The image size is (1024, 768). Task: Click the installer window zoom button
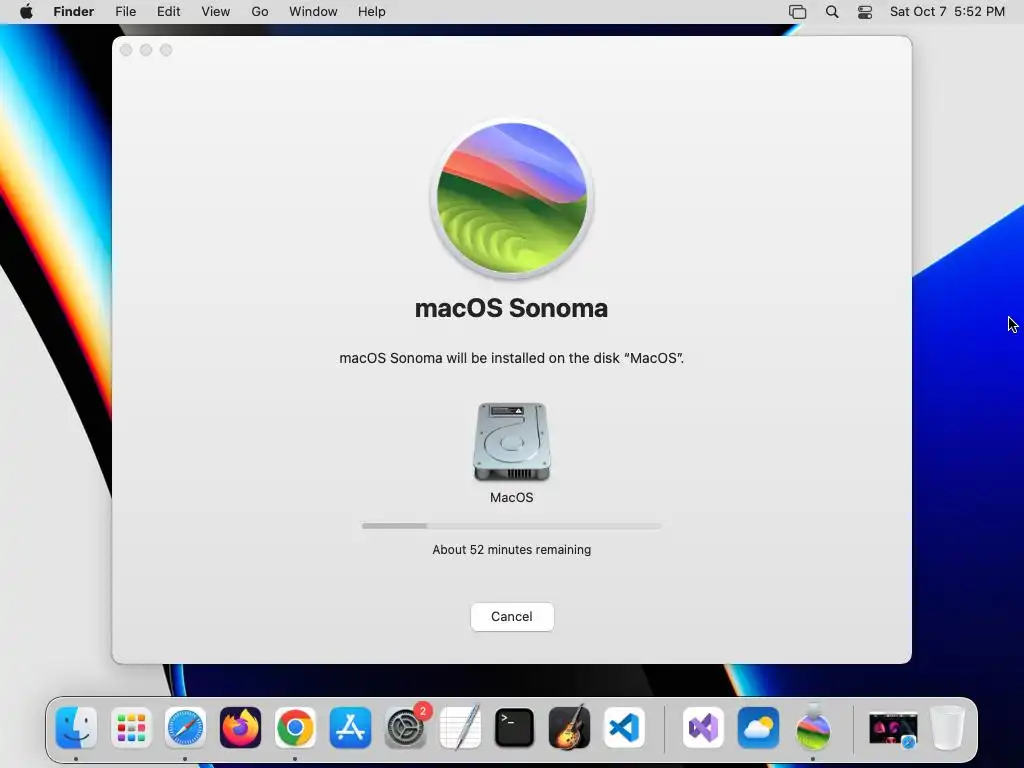tap(166, 50)
